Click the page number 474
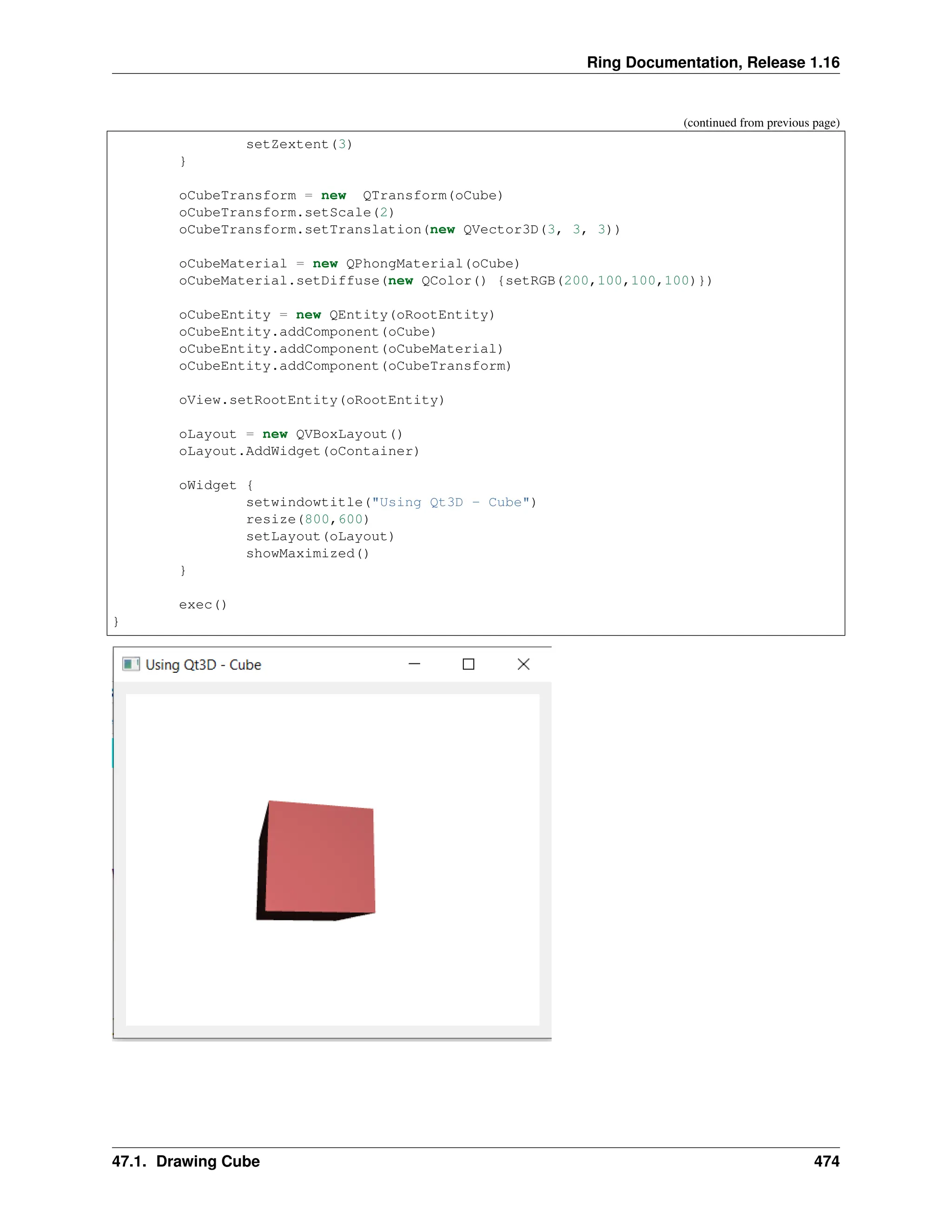952x1232 pixels. click(826, 1161)
